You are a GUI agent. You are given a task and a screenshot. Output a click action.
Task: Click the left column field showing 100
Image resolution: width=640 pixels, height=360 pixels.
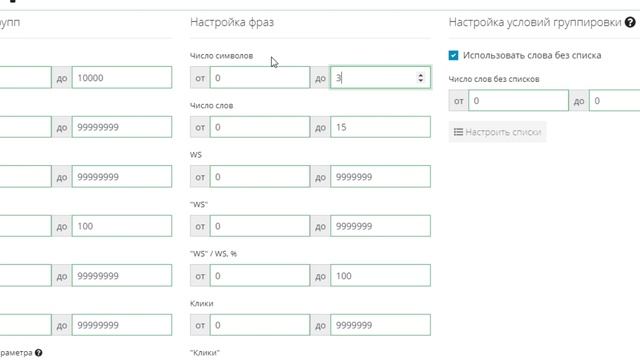click(x=122, y=226)
